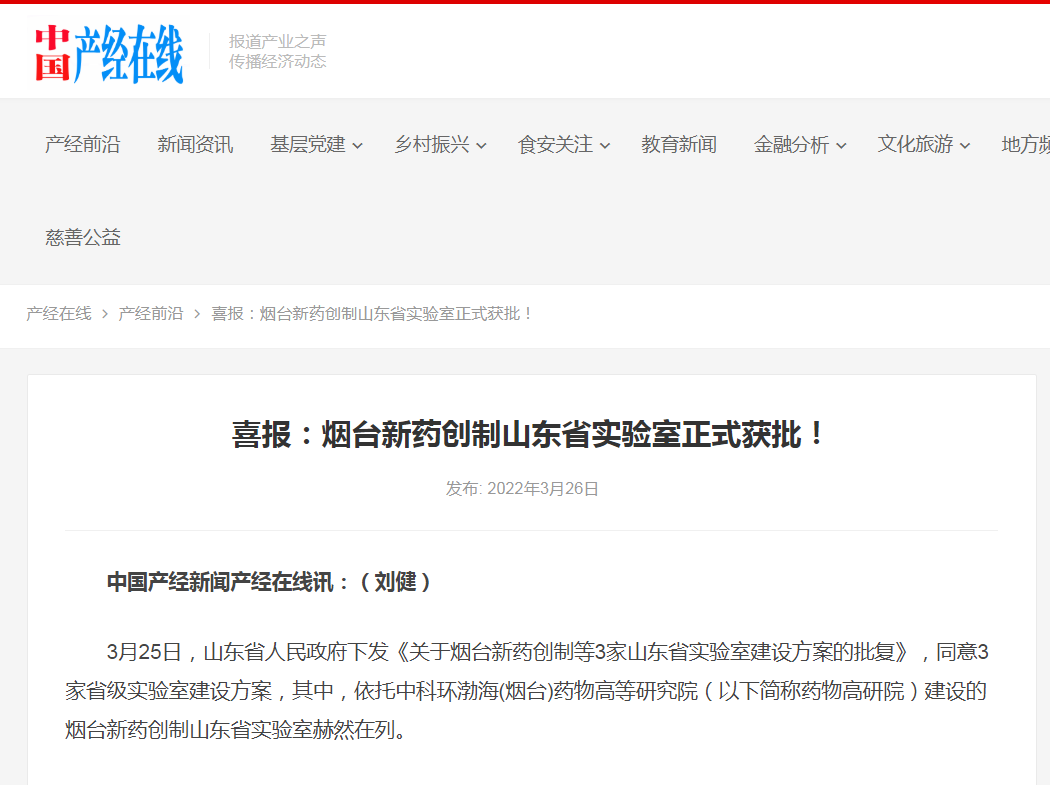
Task: Click the breadcrumb article title 喜报
Action: [x=372, y=314]
